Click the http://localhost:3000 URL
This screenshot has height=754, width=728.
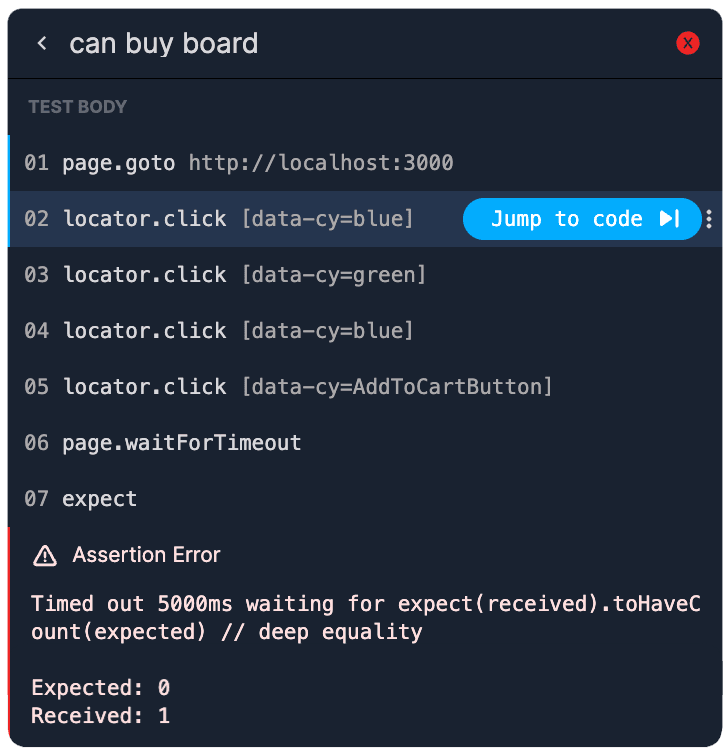(321, 163)
